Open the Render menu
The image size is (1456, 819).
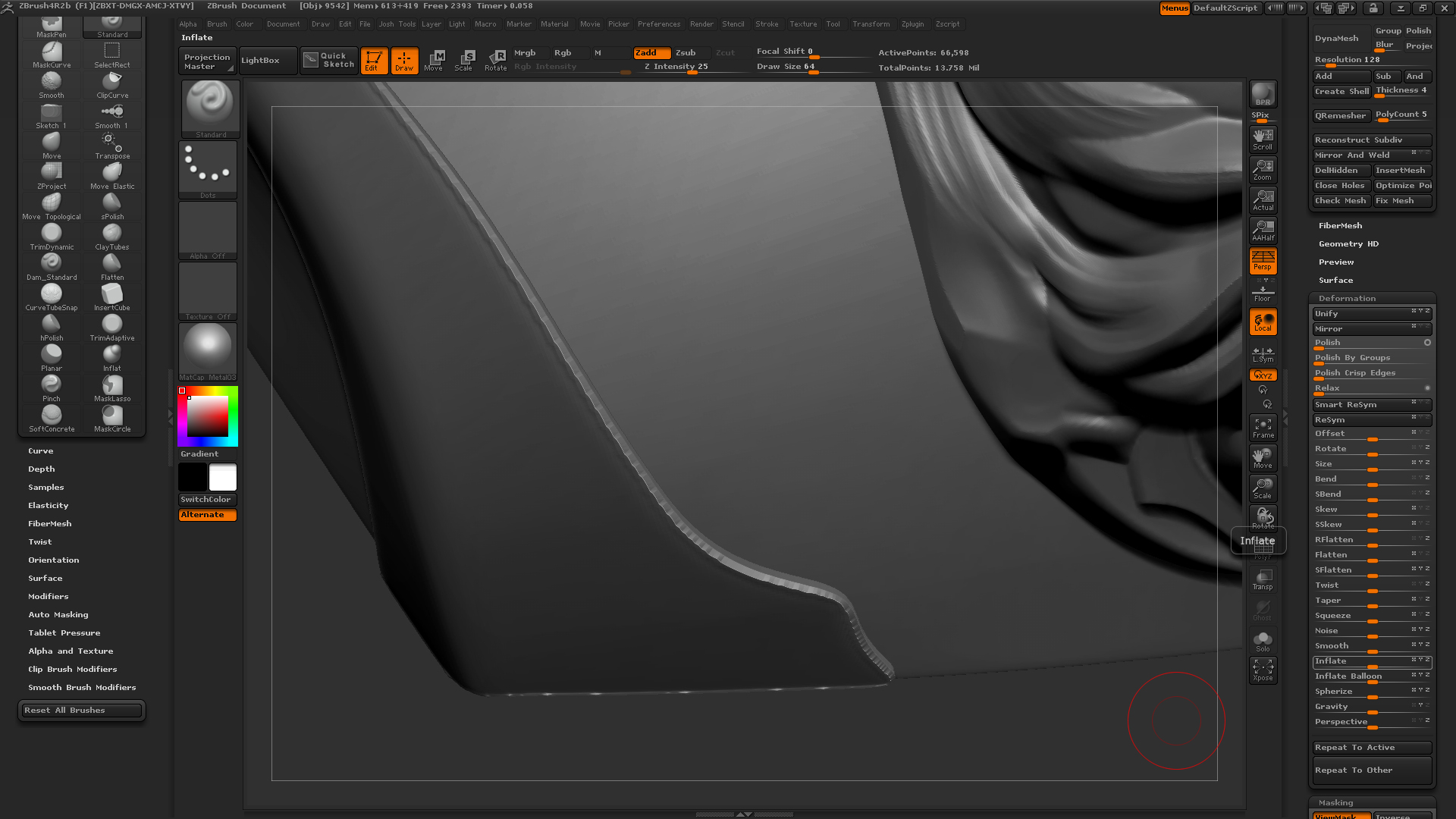pyautogui.click(x=701, y=24)
